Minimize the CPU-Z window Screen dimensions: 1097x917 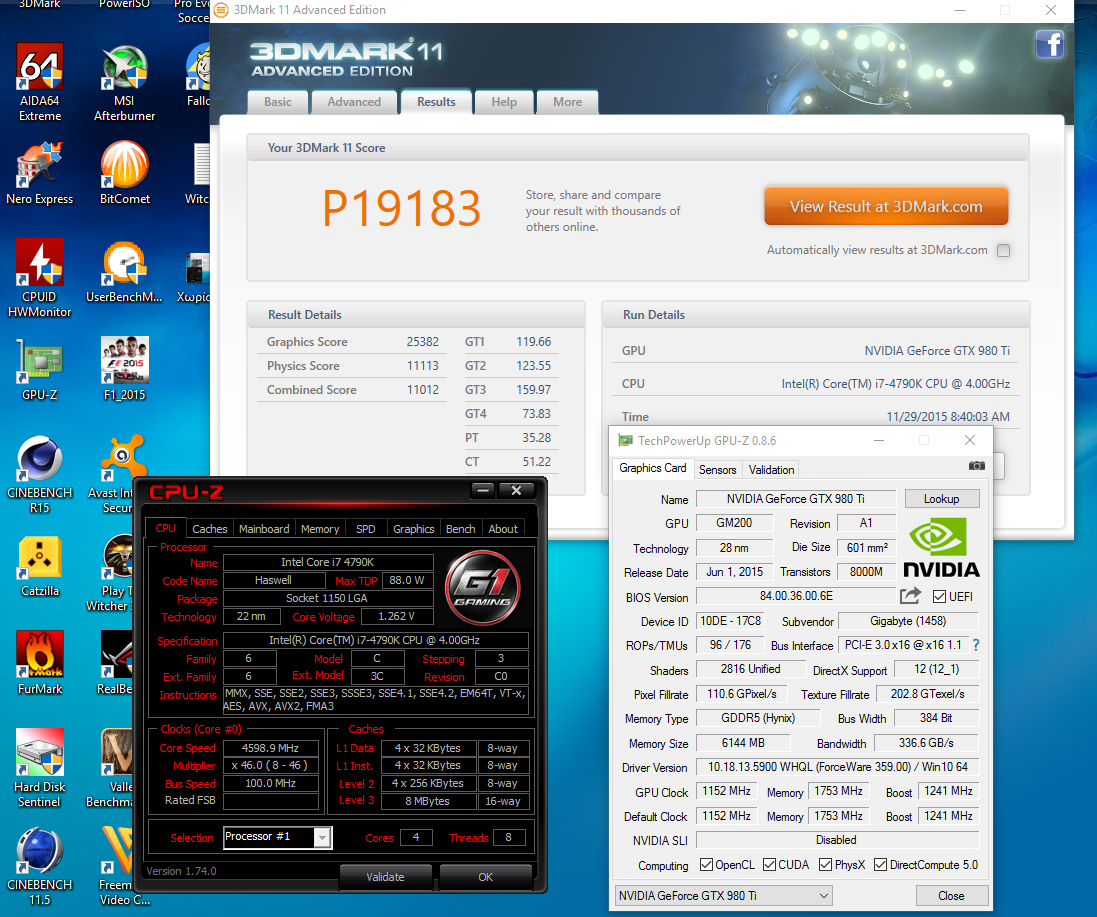483,490
